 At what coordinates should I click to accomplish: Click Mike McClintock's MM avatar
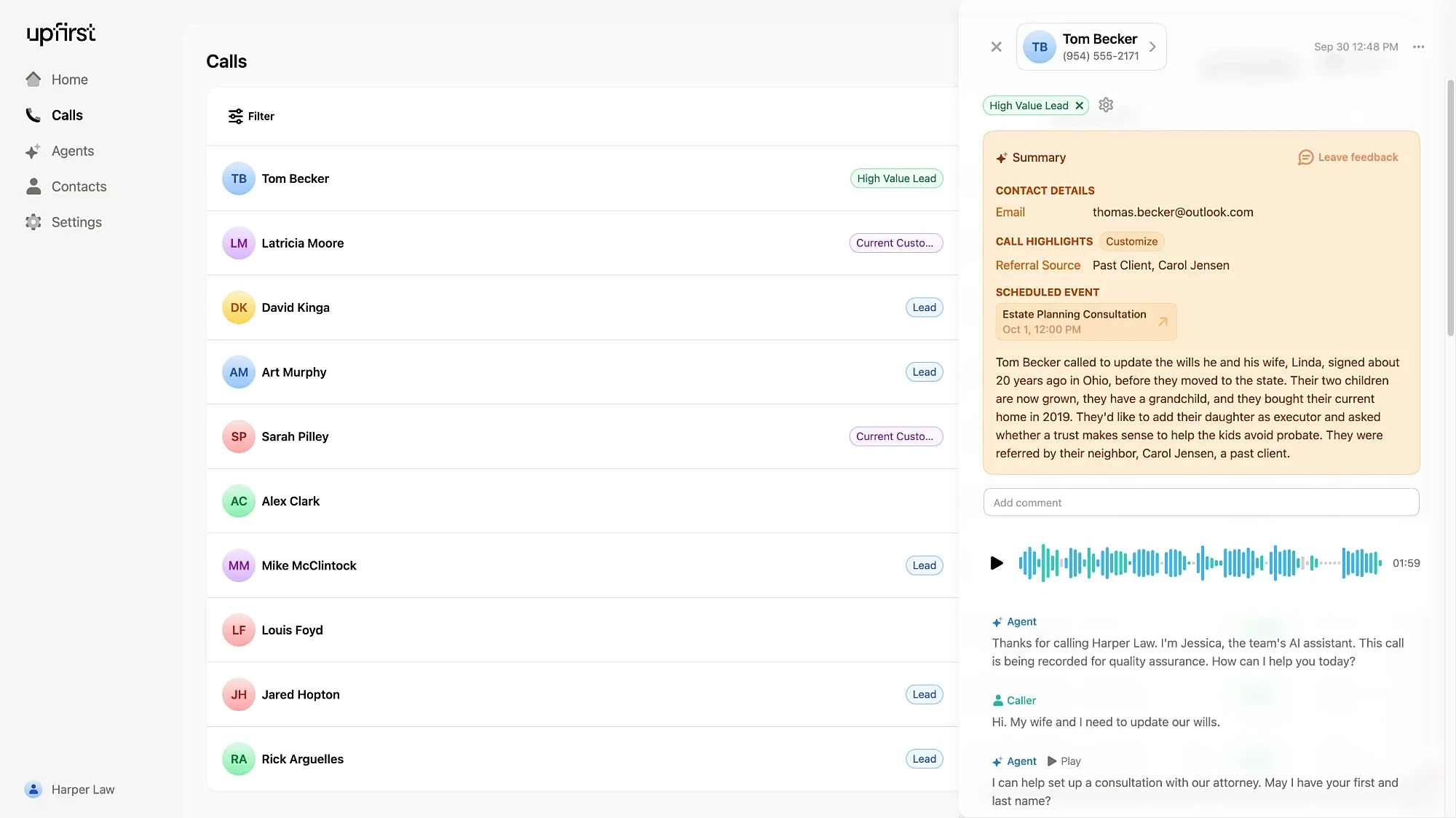click(x=239, y=565)
